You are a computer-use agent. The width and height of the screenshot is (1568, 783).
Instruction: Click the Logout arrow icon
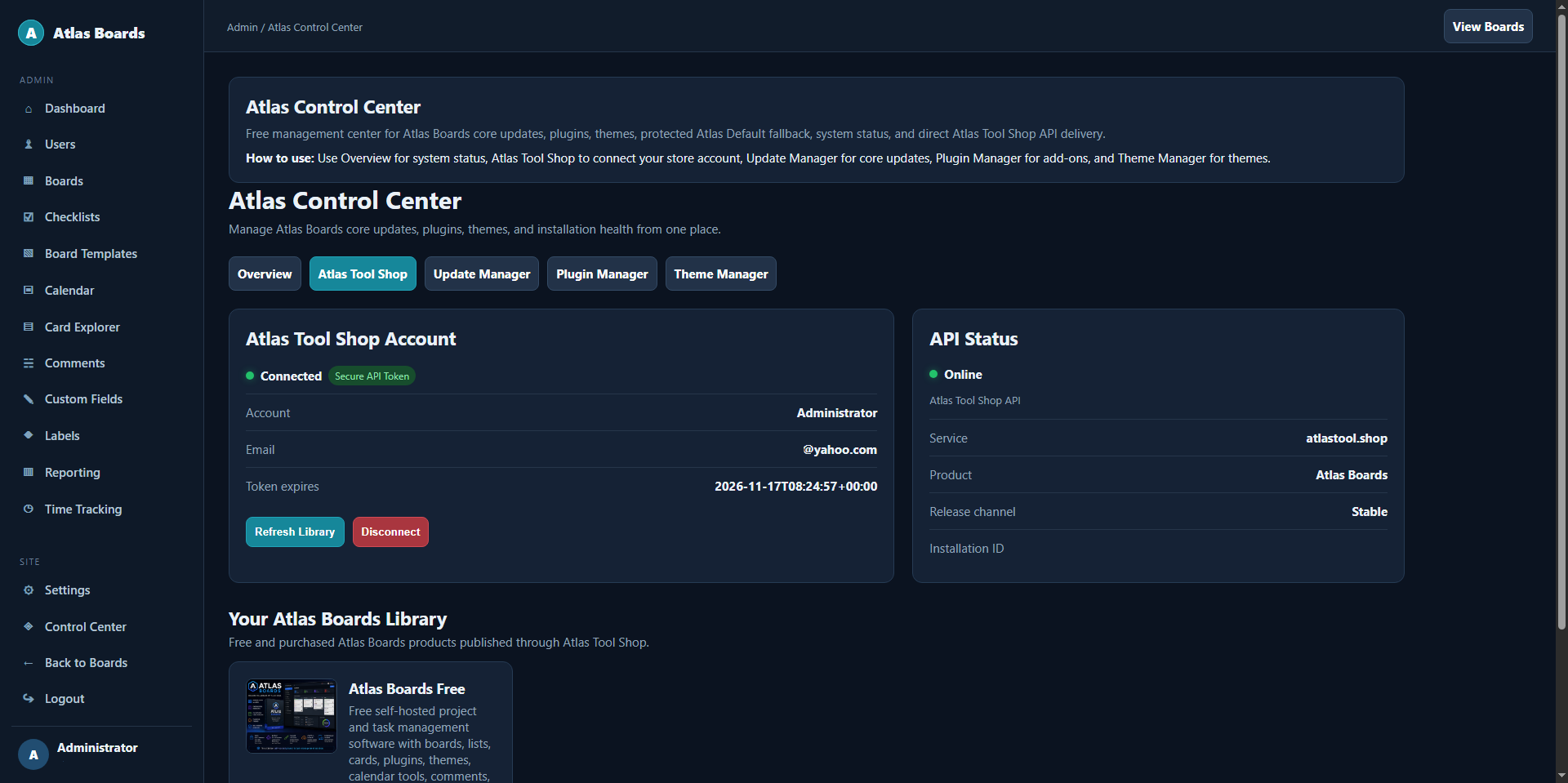click(x=29, y=699)
